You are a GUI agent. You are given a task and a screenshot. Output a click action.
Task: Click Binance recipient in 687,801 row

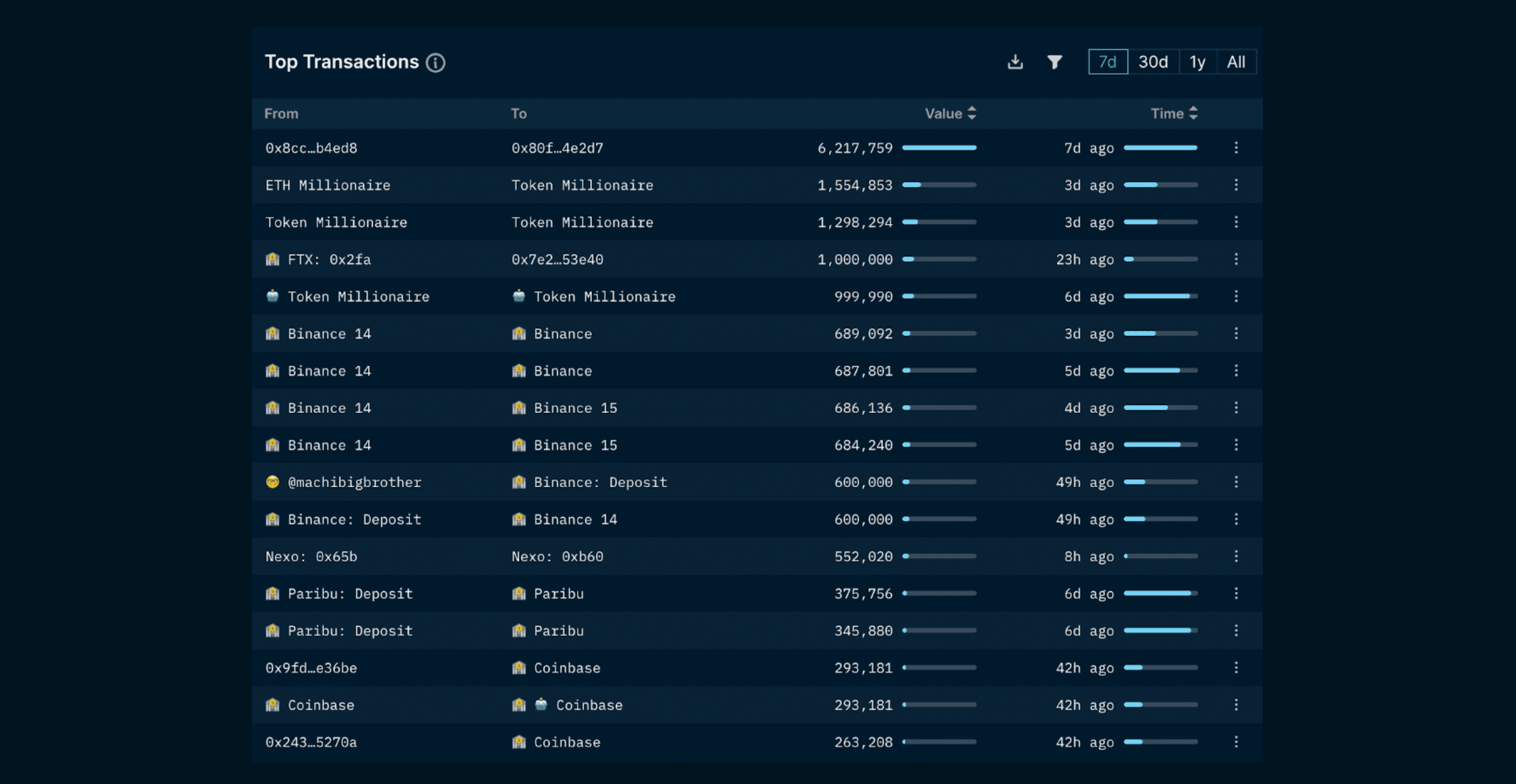[552, 371]
